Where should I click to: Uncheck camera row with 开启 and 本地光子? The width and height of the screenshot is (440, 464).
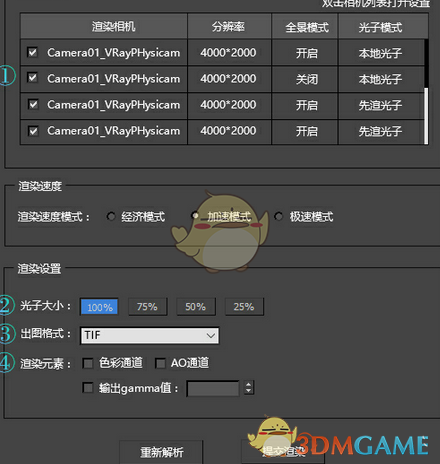click(33, 52)
